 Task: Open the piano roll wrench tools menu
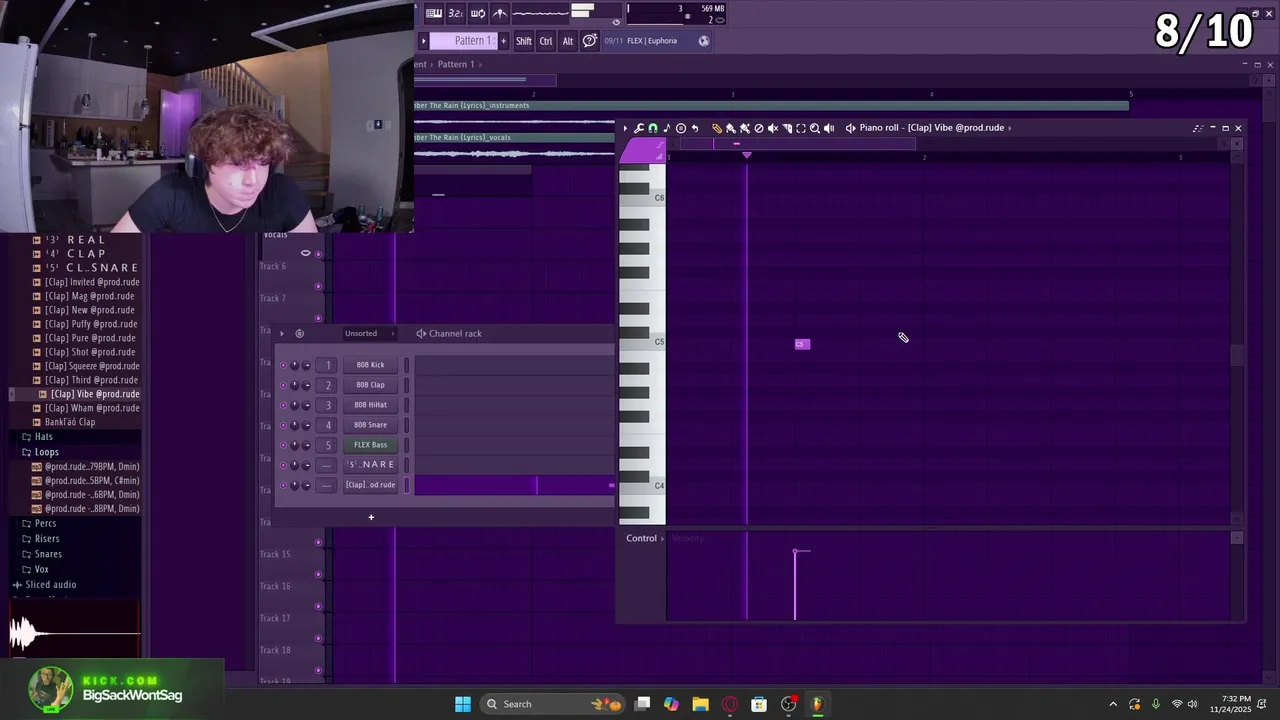(639, 128)
